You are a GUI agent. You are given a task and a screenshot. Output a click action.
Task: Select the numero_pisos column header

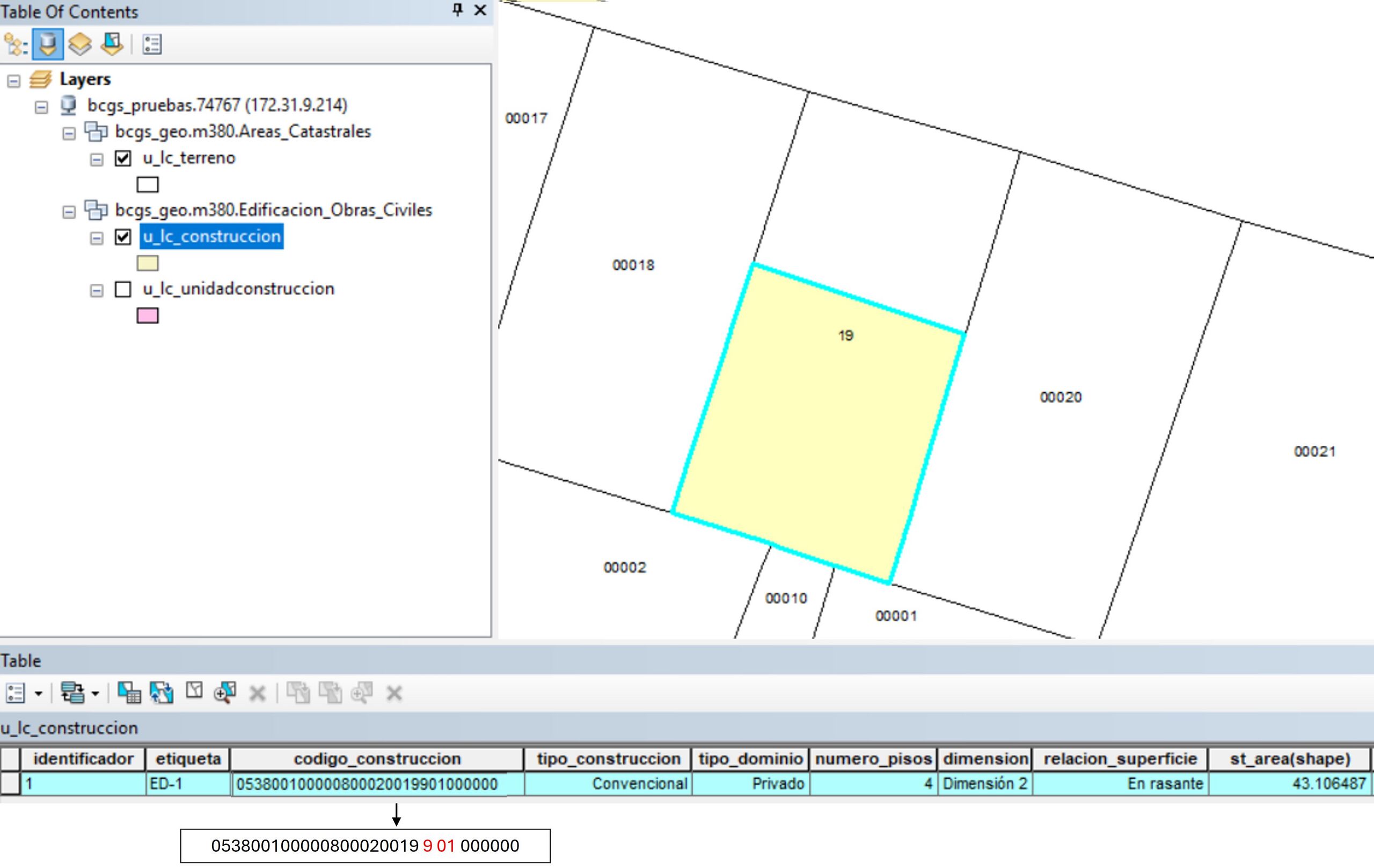(x=873, y=759)
